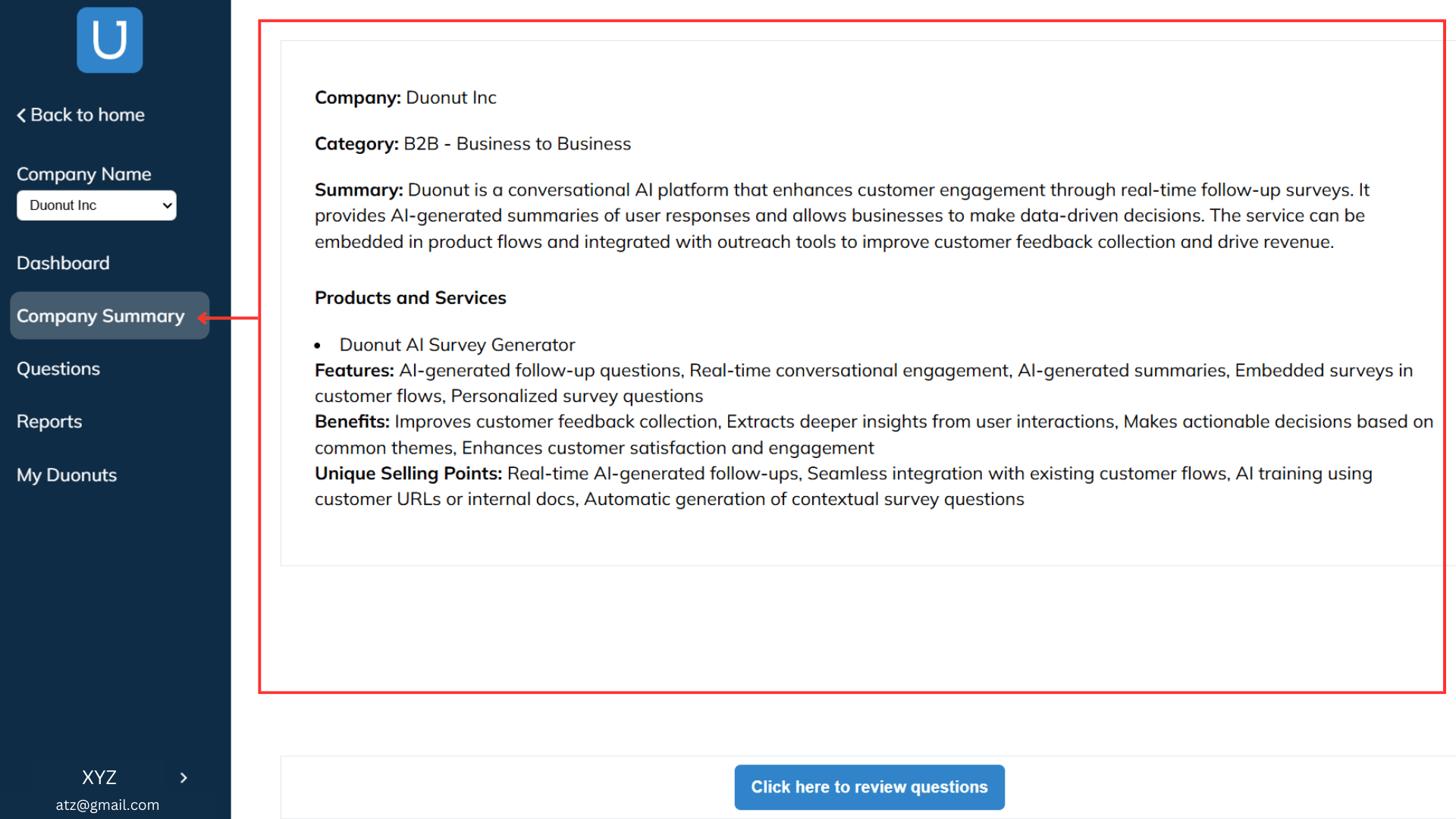Image resolution: width=1456 pixels, height=819 pixels.
Task: Click the Features description text
Action: (864, 383)
